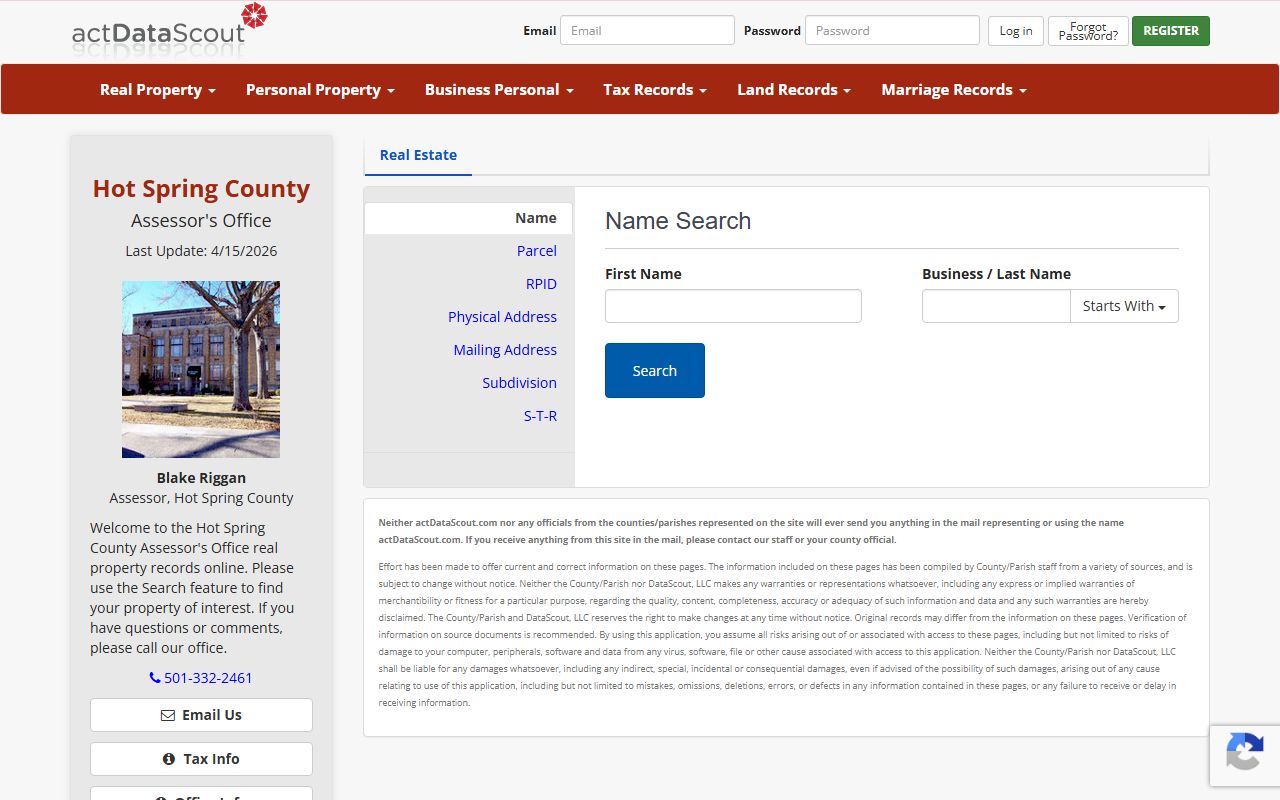Click the First Name input field

[x=733, y=306]
